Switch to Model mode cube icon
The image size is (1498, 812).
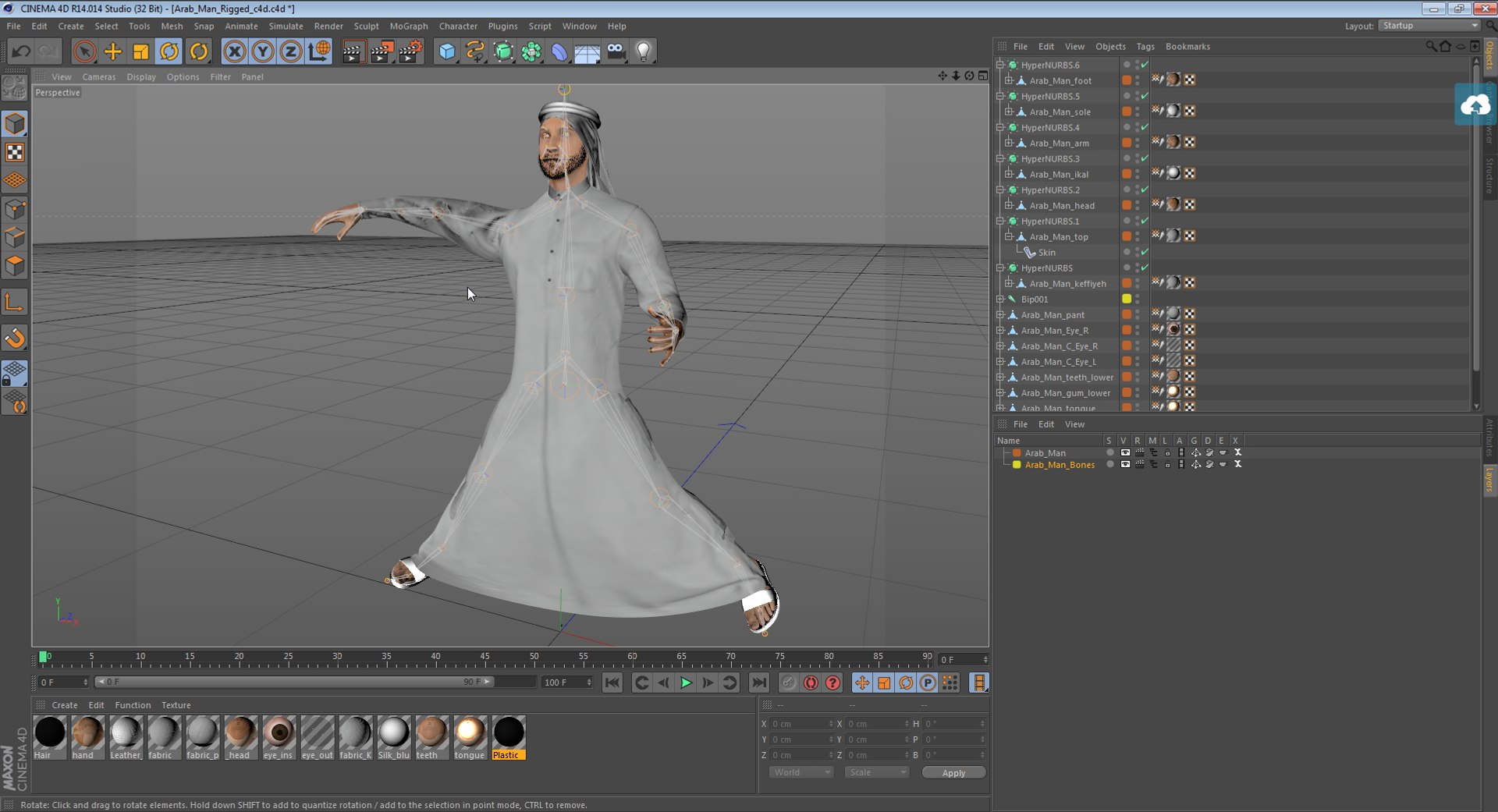pyautogui.click(x=15, y=124)
